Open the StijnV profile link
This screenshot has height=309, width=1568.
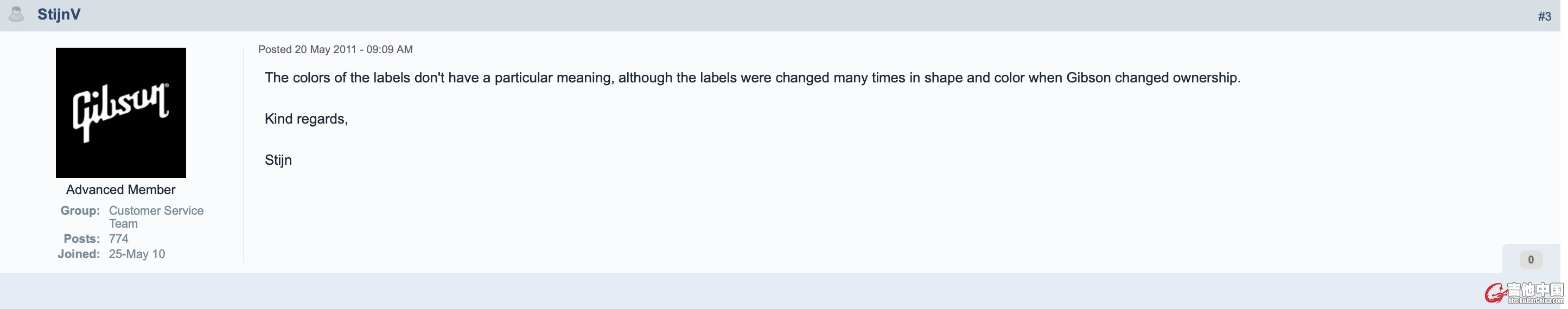[59, 15]
